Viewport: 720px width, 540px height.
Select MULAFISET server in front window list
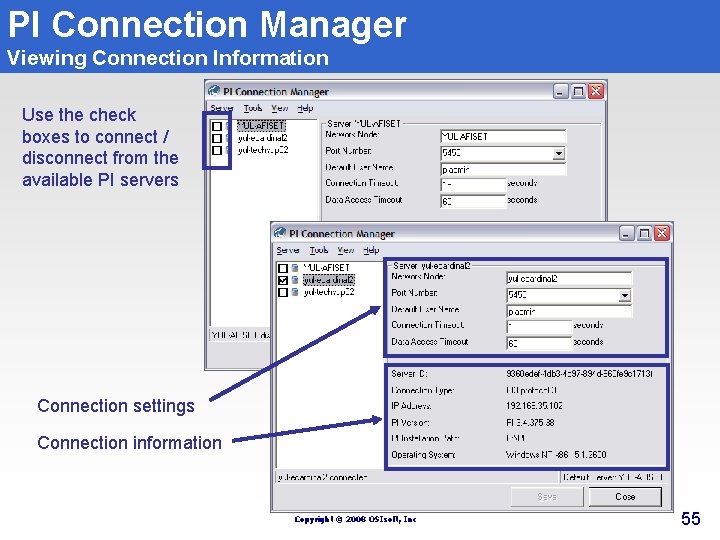tap(326, 267)
